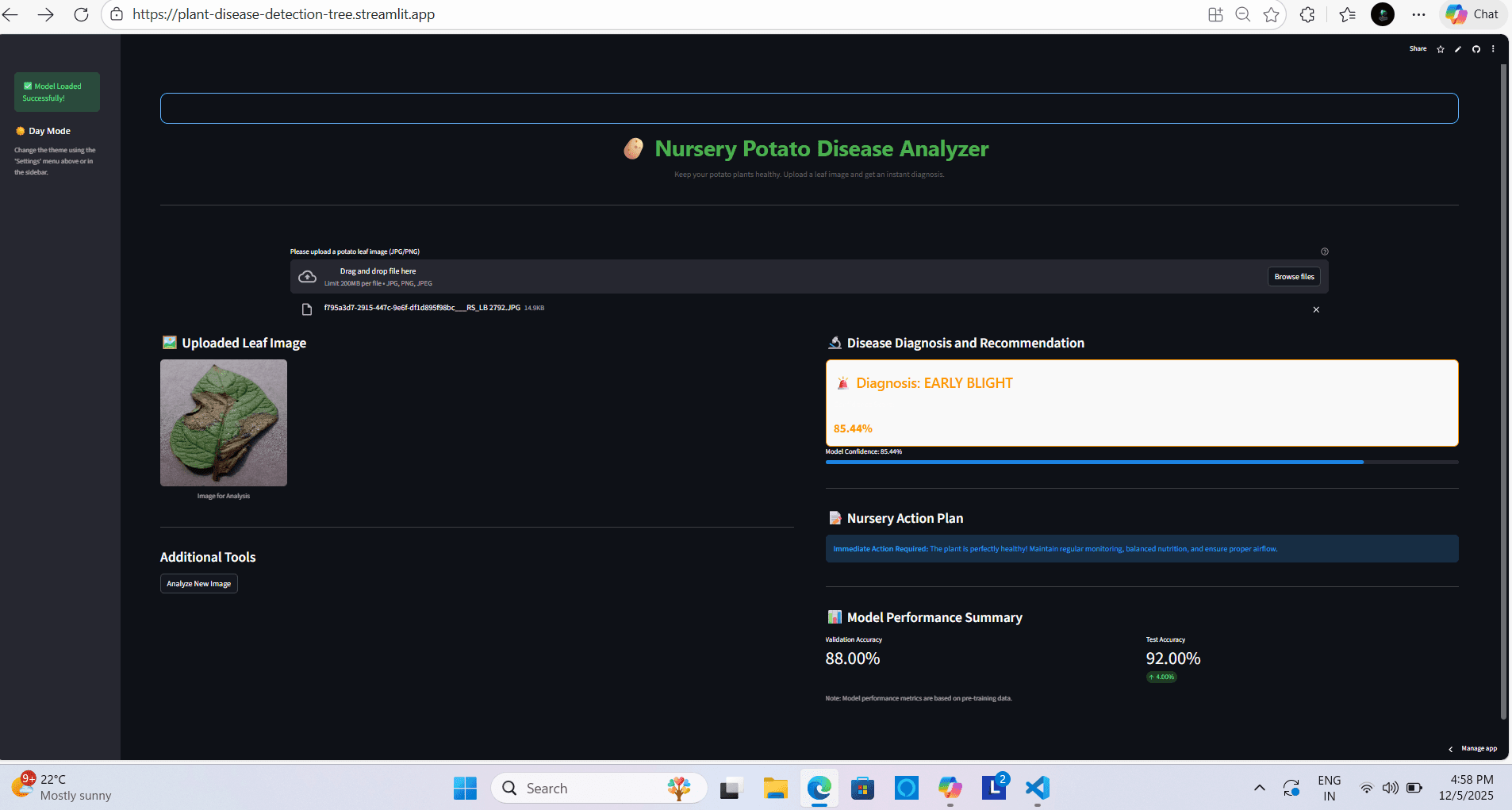The width and height of the screenshot is (1512, 810).
Task: Open volume control in system tray
Action: tap(1390, 788)
